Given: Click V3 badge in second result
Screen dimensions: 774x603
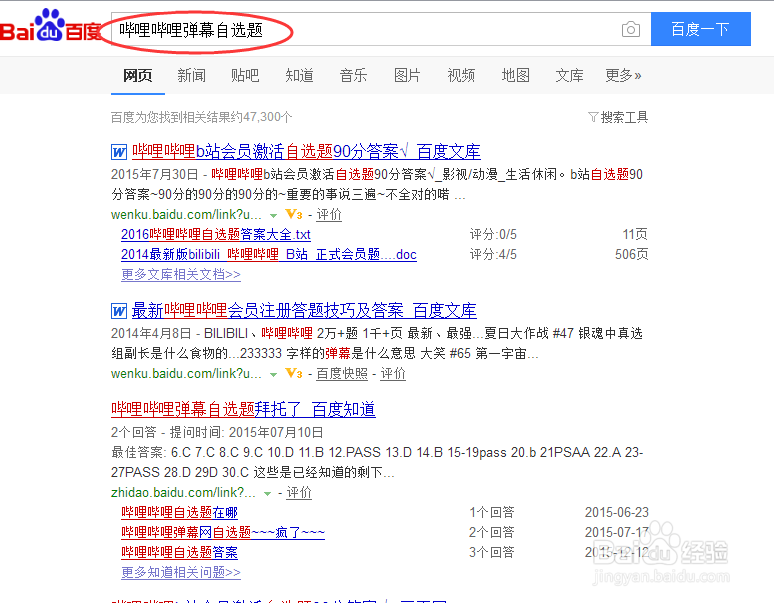Looking at the screenshot, I should point(294,373).
